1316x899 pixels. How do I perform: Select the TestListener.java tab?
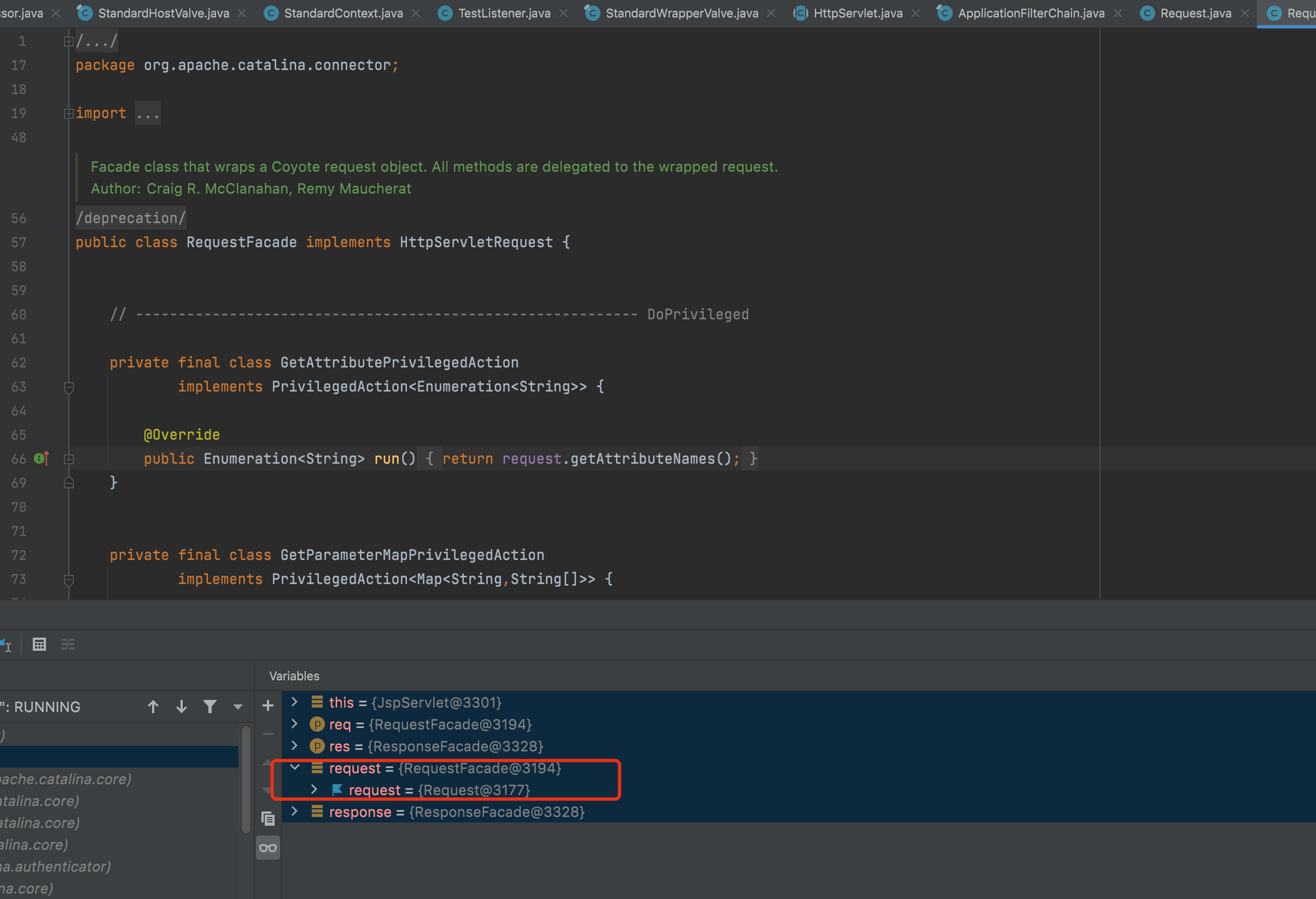[504, 13]
